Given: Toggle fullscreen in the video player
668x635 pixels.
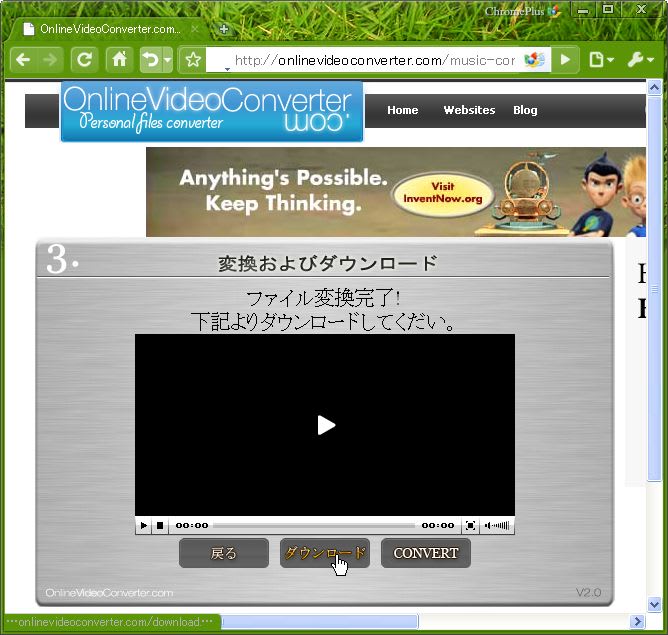Looking at the screenshot, I should [x=471, y=525].
